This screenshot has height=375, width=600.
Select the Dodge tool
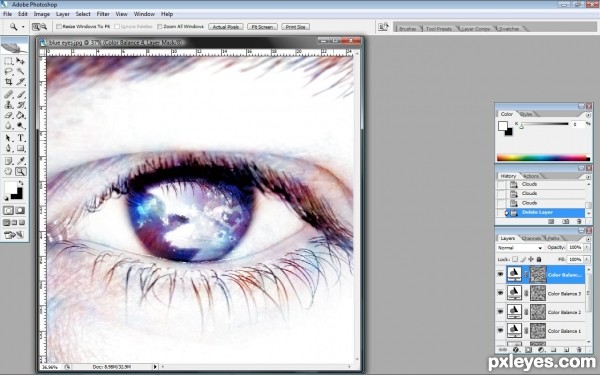coord(20,126)
